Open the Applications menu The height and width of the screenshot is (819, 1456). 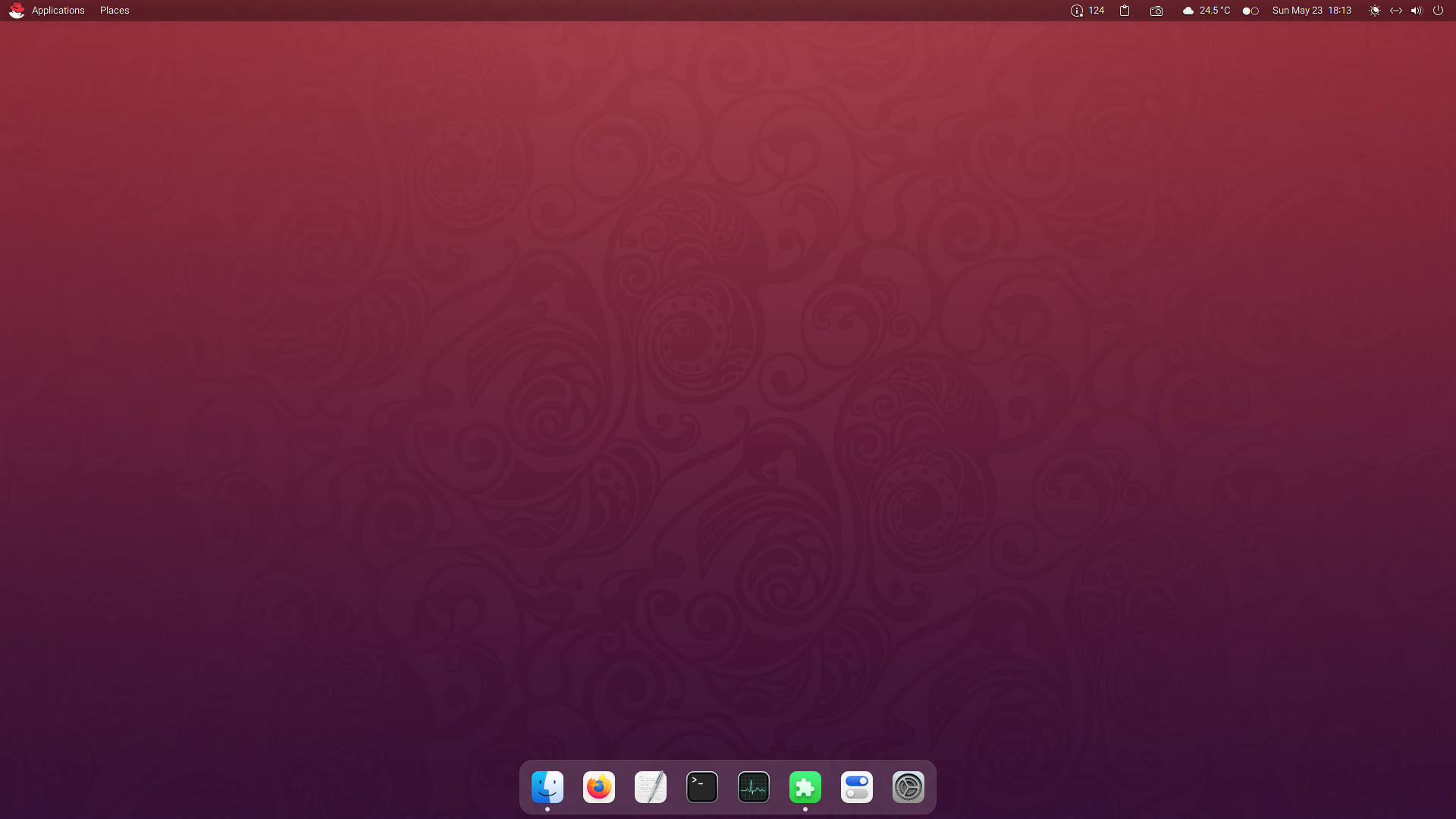pos(58,11)
